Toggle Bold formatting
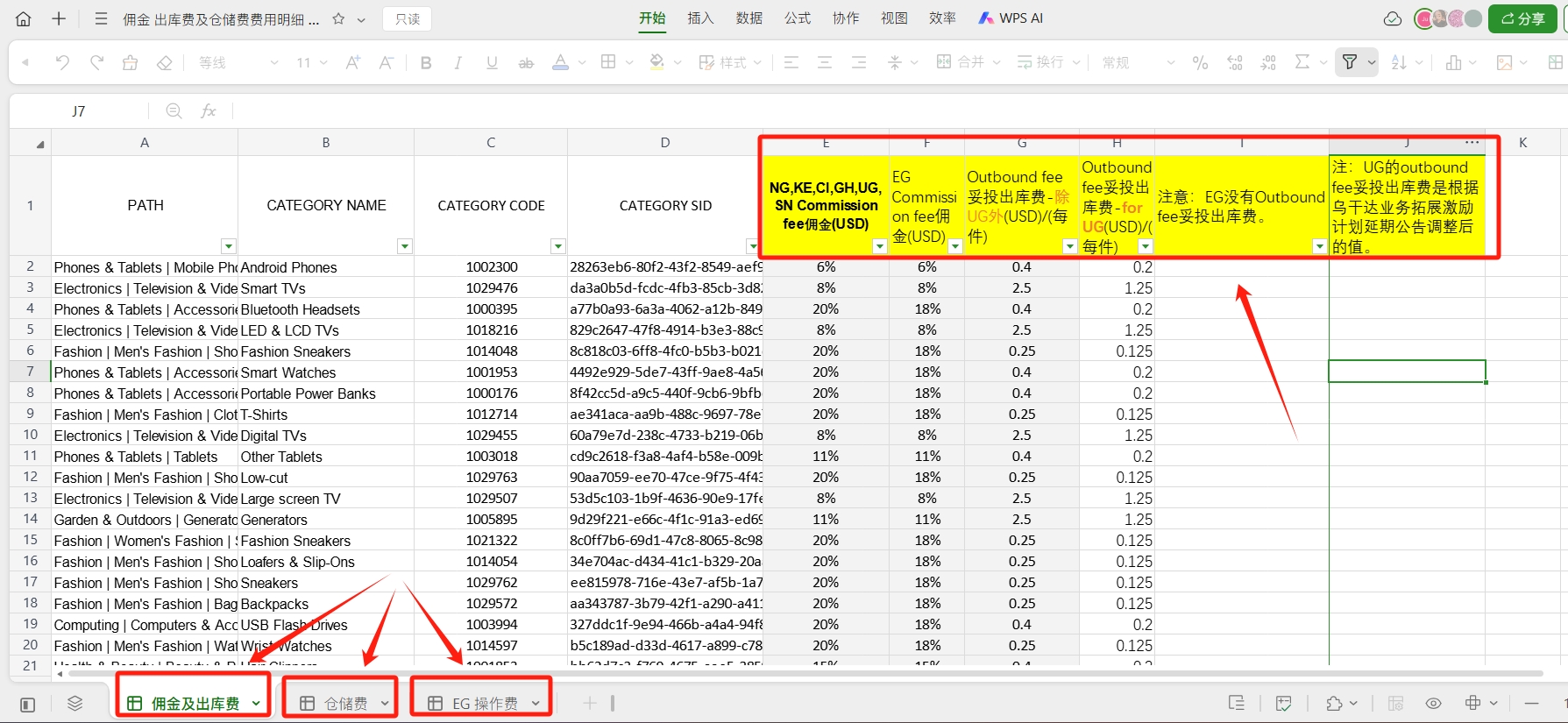The width and height of the screenshot is (1568, 723). 426,62
